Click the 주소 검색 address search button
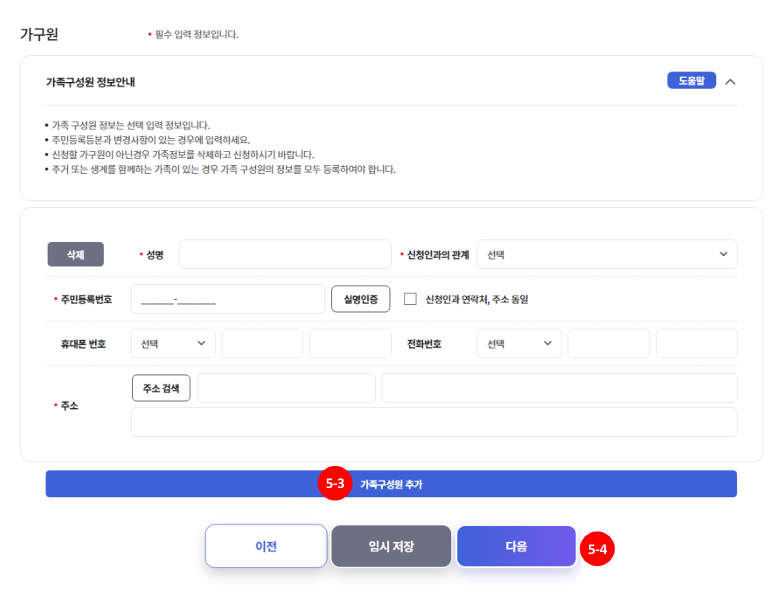This screenshot has width=778, height=602. 161,388
